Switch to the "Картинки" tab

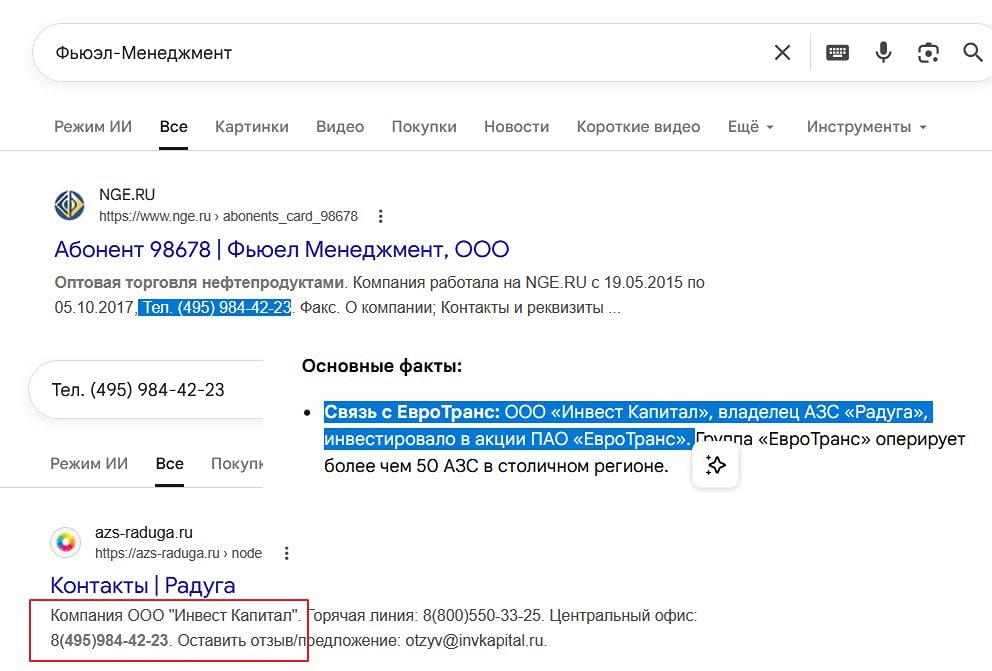coord(252,127)
